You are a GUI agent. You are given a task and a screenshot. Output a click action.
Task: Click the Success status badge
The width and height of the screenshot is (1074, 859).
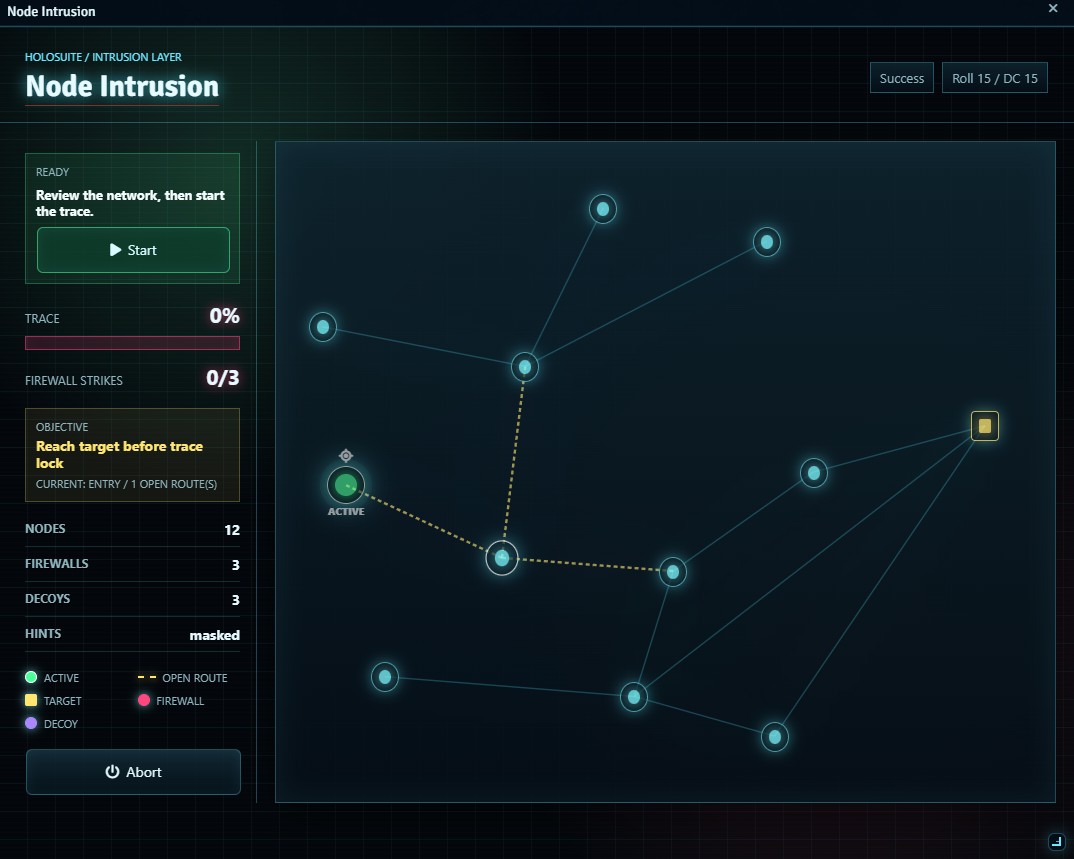[901, 78]
